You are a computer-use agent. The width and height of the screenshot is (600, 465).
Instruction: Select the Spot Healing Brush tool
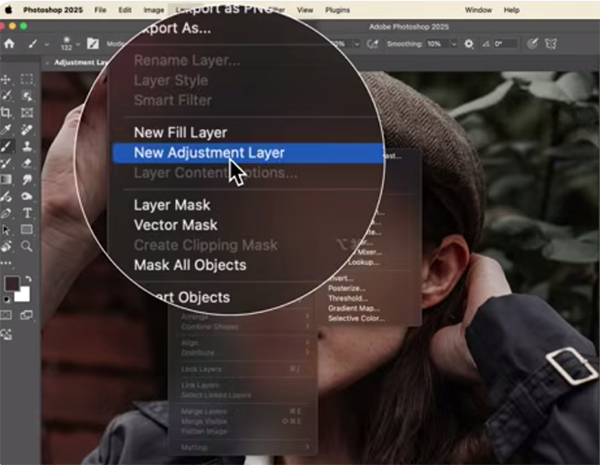(x=27, y=129)
